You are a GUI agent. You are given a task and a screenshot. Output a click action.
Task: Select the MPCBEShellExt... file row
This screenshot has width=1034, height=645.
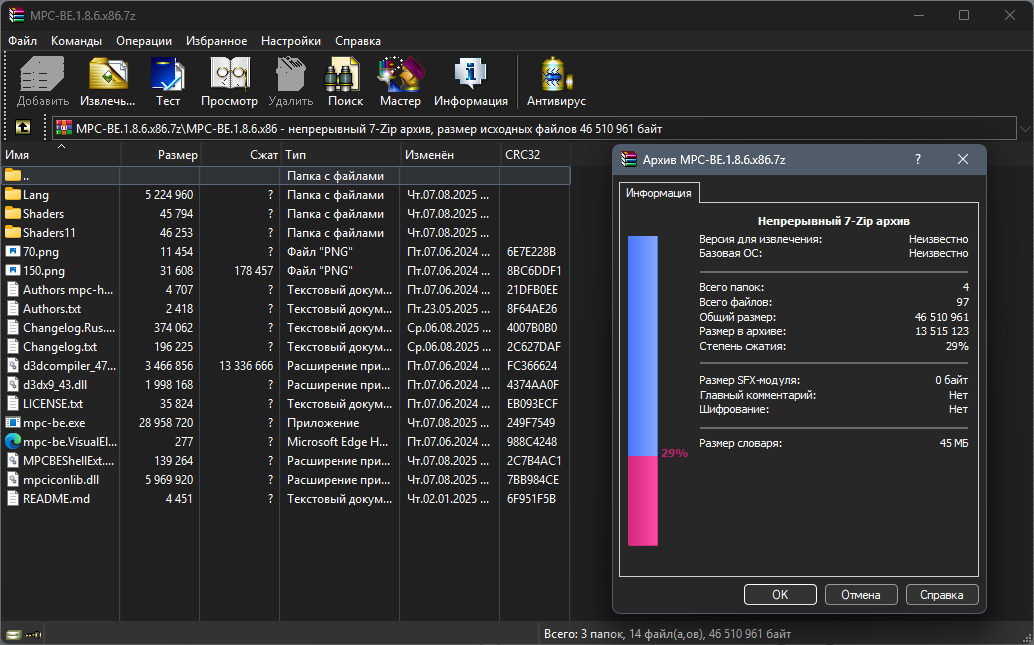[x=285, y=460]
